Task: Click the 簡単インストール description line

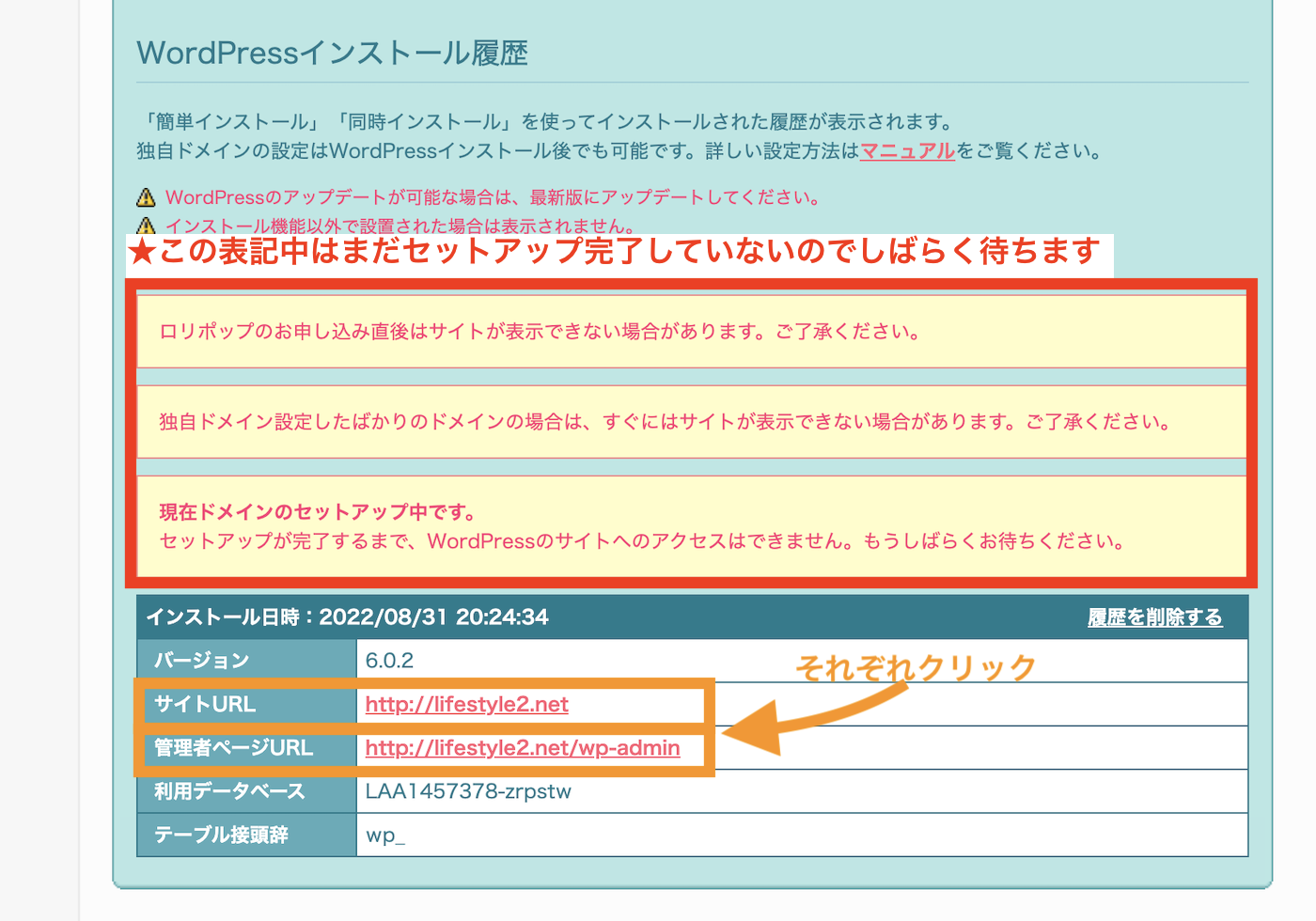Action: click(546, 121)
